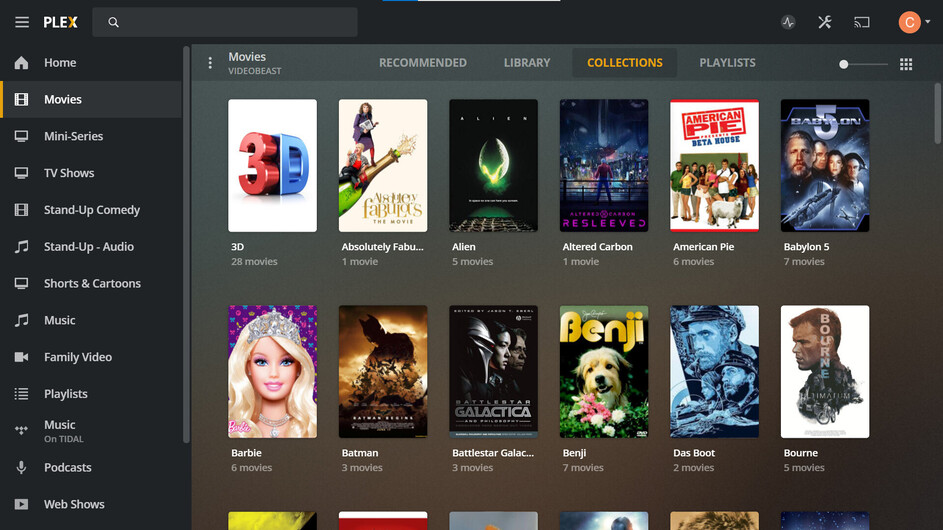Image resolution: width=943 pixels, height=530 pixels.
Task: Open the Batman collection poster
Action: [x=383, y=371]
